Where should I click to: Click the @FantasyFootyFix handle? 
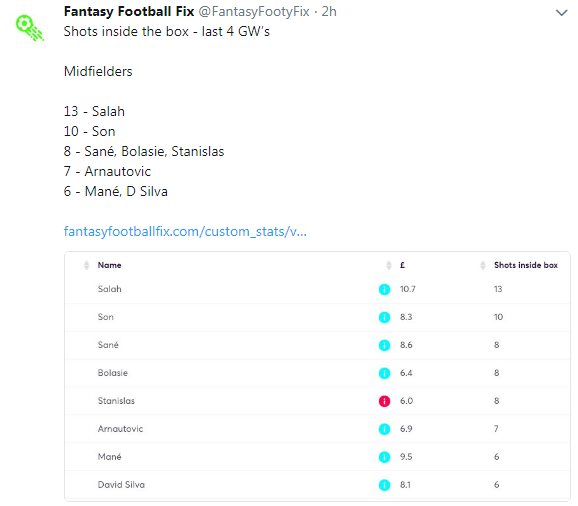tap(254, 11)
